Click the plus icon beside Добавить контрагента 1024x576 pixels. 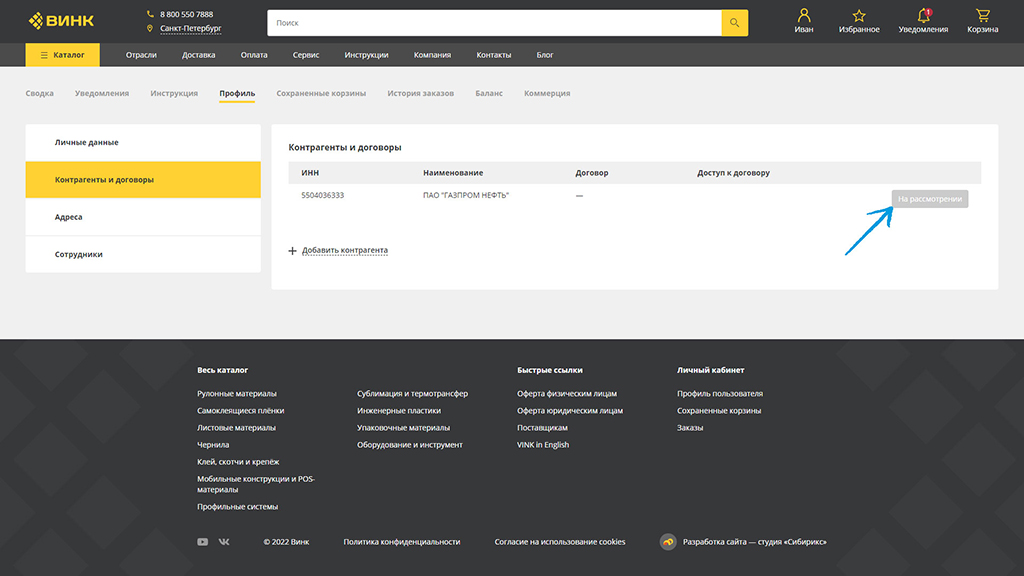tap(293, 251)
